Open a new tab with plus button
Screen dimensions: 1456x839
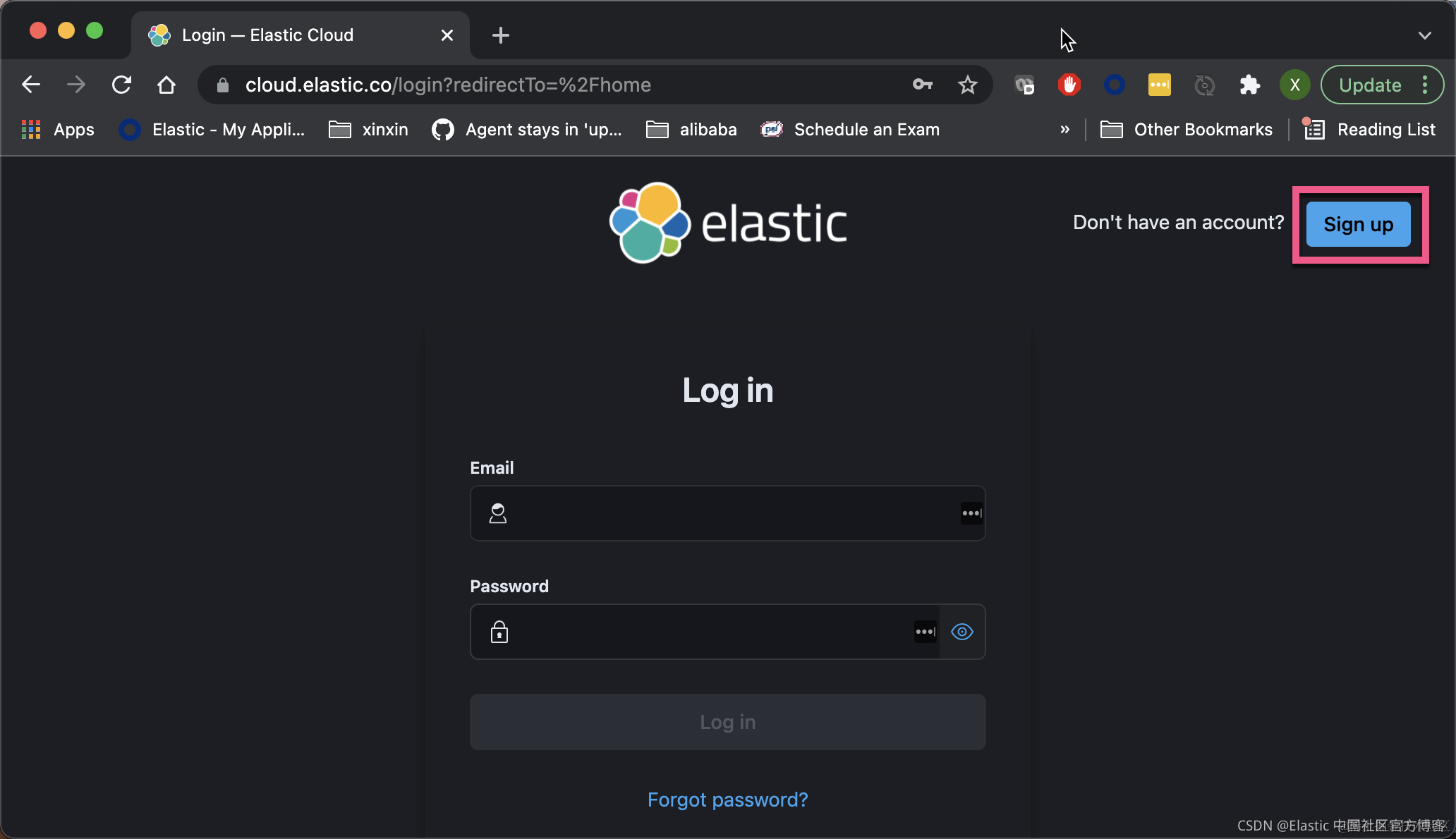tap(500, 35)
